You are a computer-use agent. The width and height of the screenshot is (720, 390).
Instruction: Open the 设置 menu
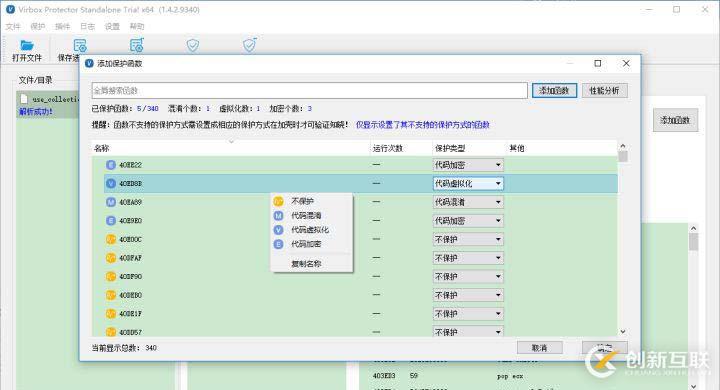[112, 27]
